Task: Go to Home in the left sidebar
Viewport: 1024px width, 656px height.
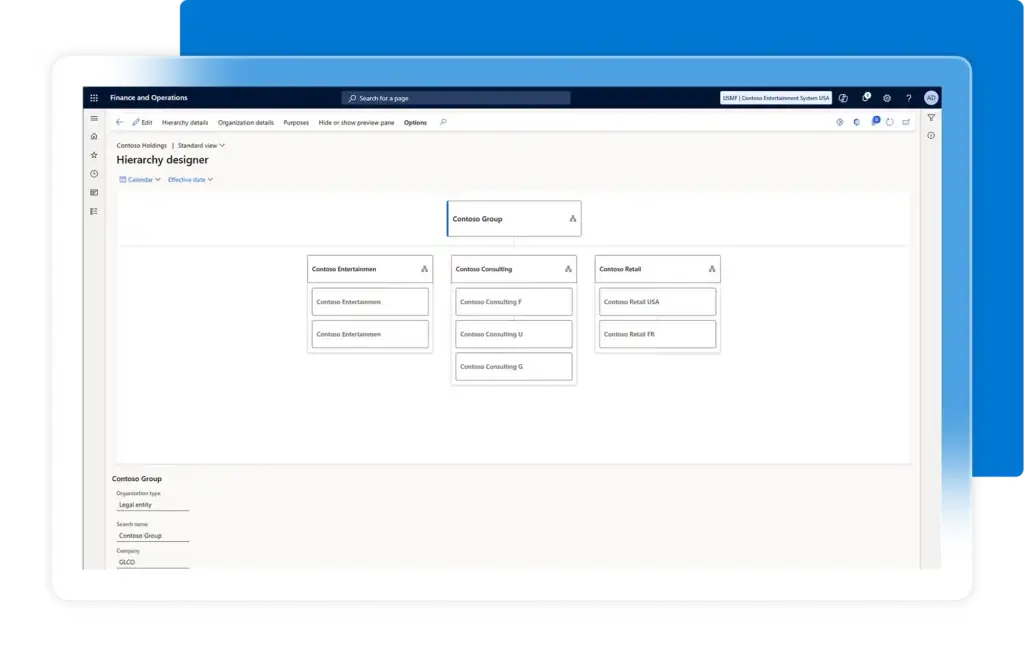Action: click(x=94, y=137)
